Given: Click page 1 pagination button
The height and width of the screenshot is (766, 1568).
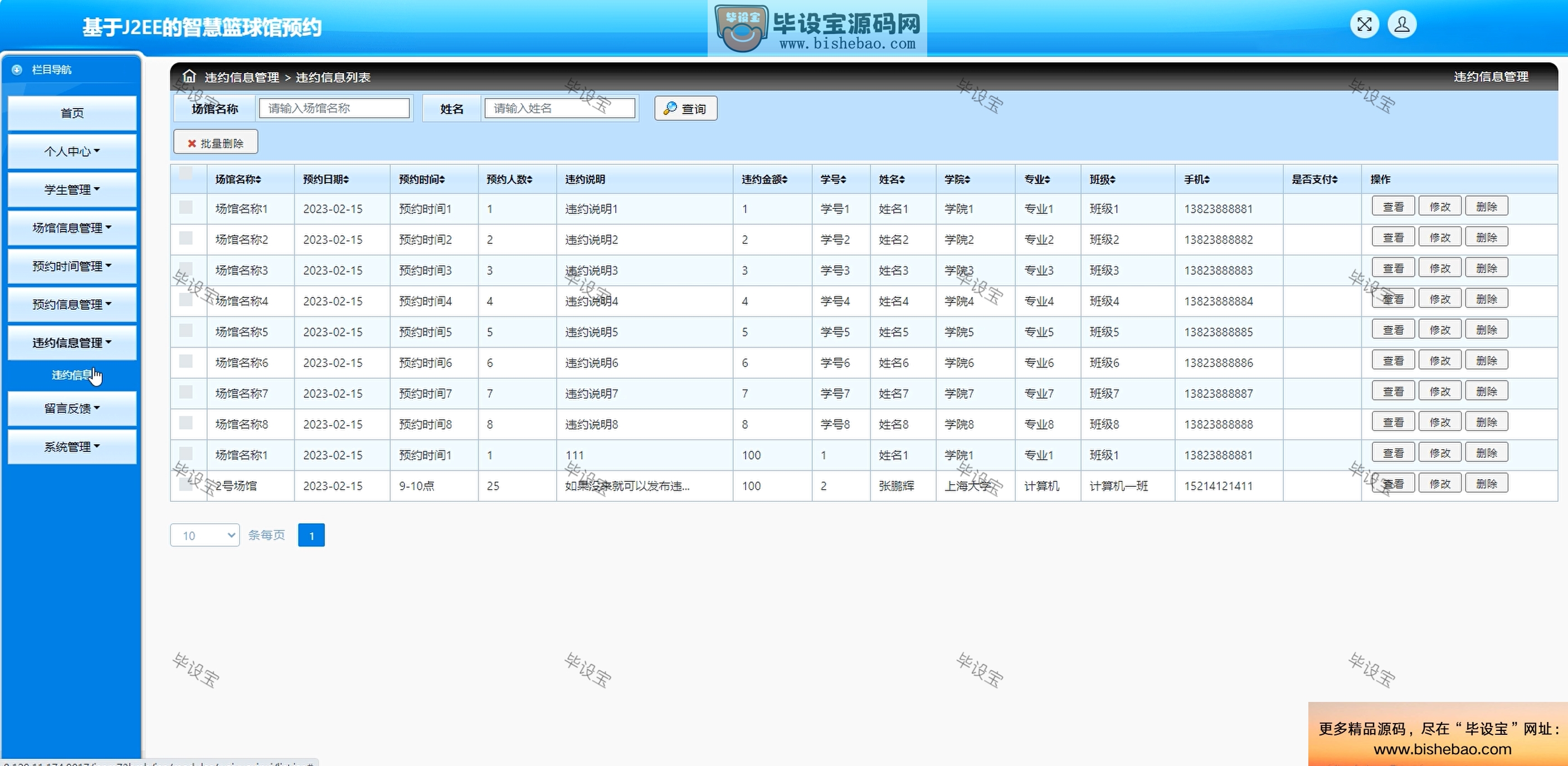Looking at the screenshot, I should (311, 535).
